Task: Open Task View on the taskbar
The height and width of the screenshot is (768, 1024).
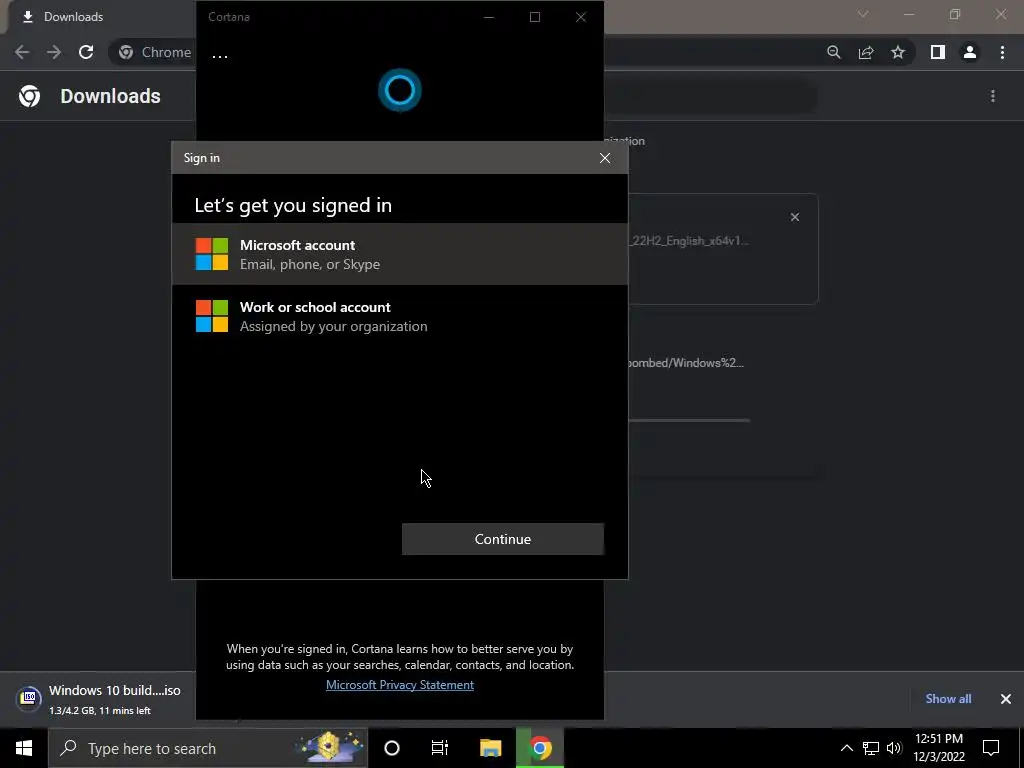Action: point(440,748)
